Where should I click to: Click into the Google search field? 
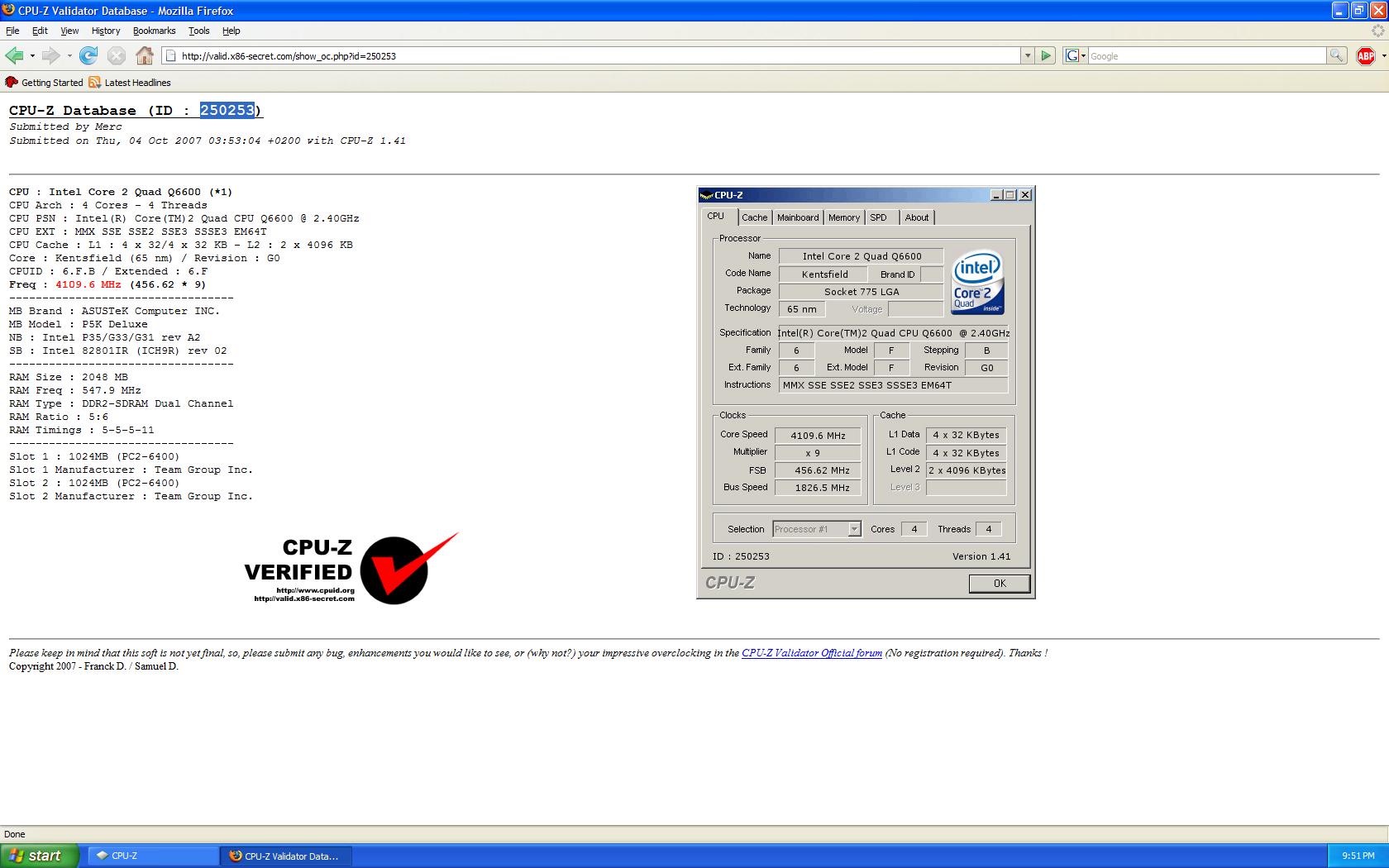(x=1206, y=55)
